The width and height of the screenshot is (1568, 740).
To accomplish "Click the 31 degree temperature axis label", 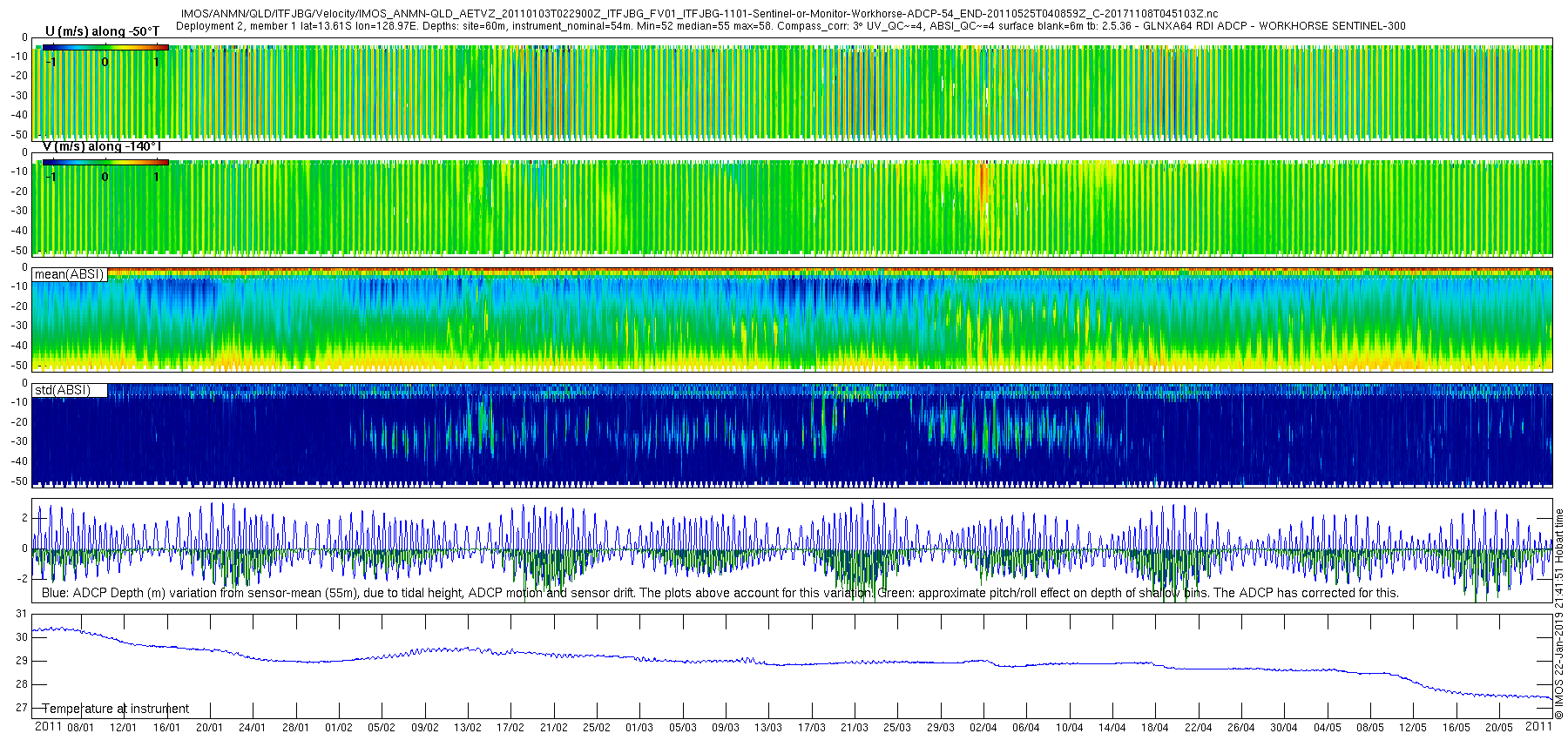I will (x=22, y=614).
